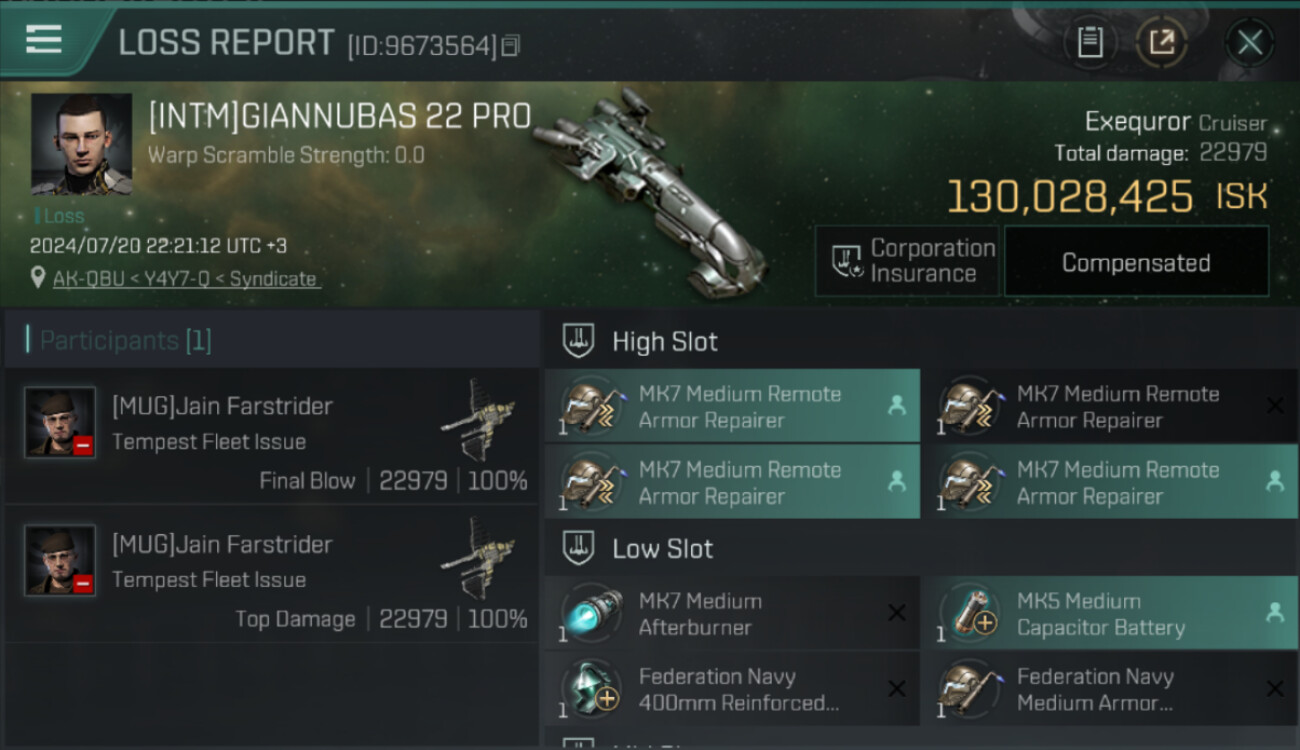
Task: Copy the loss report ID
Action: [x=511, y=45]
